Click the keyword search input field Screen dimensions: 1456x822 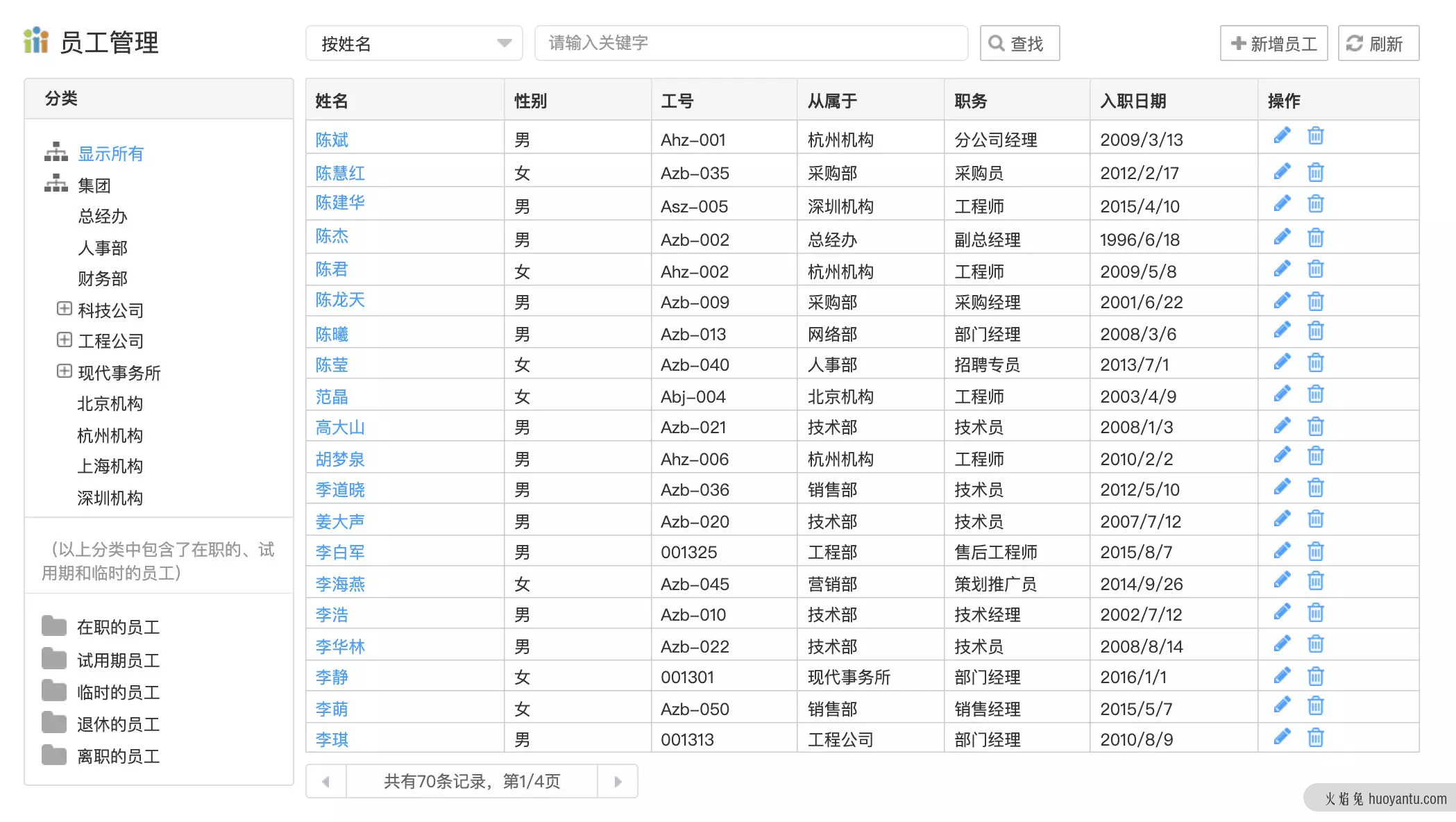point(752,43)
